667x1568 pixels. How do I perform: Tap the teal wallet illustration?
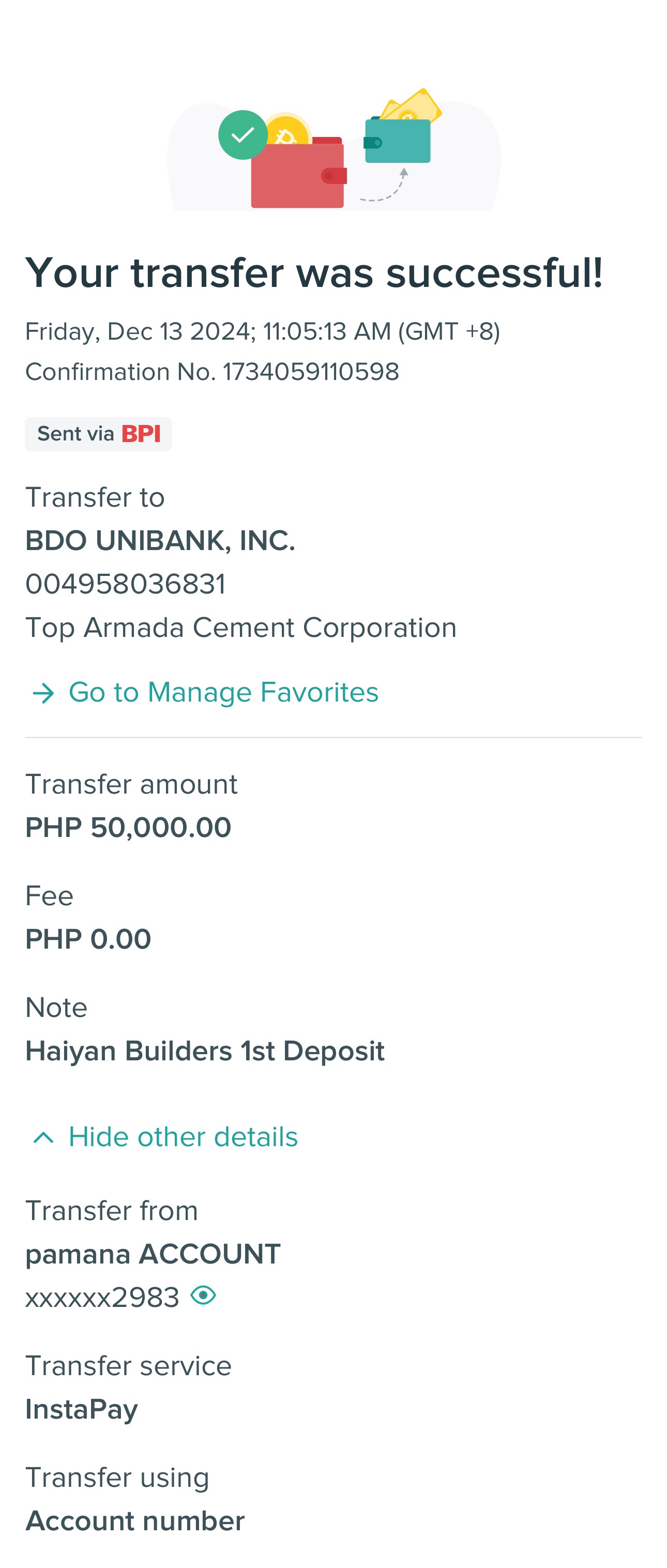(x=398, y=141)
